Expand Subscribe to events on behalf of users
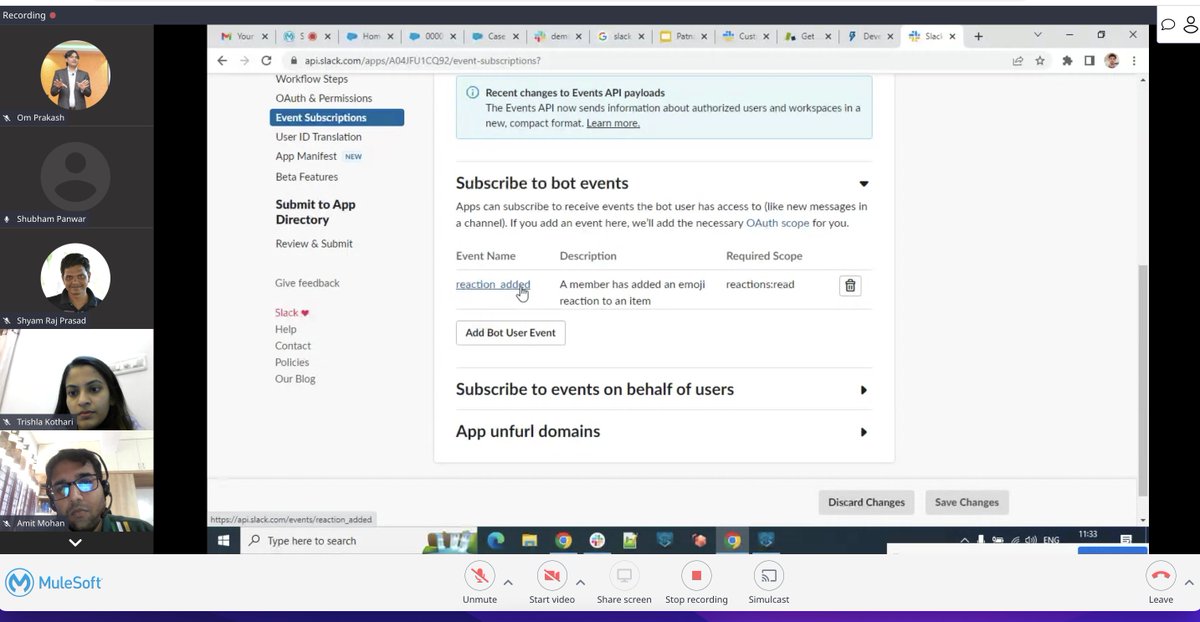This screenshot has height=622, width=1200. coord(864,390)
